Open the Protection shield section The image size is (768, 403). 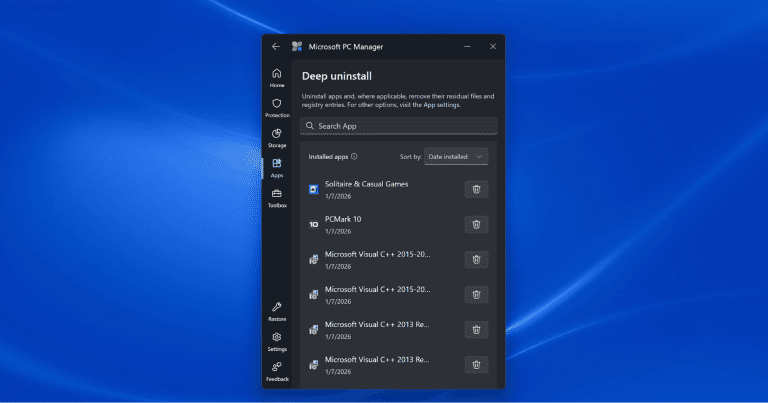(x=276, y=107)
